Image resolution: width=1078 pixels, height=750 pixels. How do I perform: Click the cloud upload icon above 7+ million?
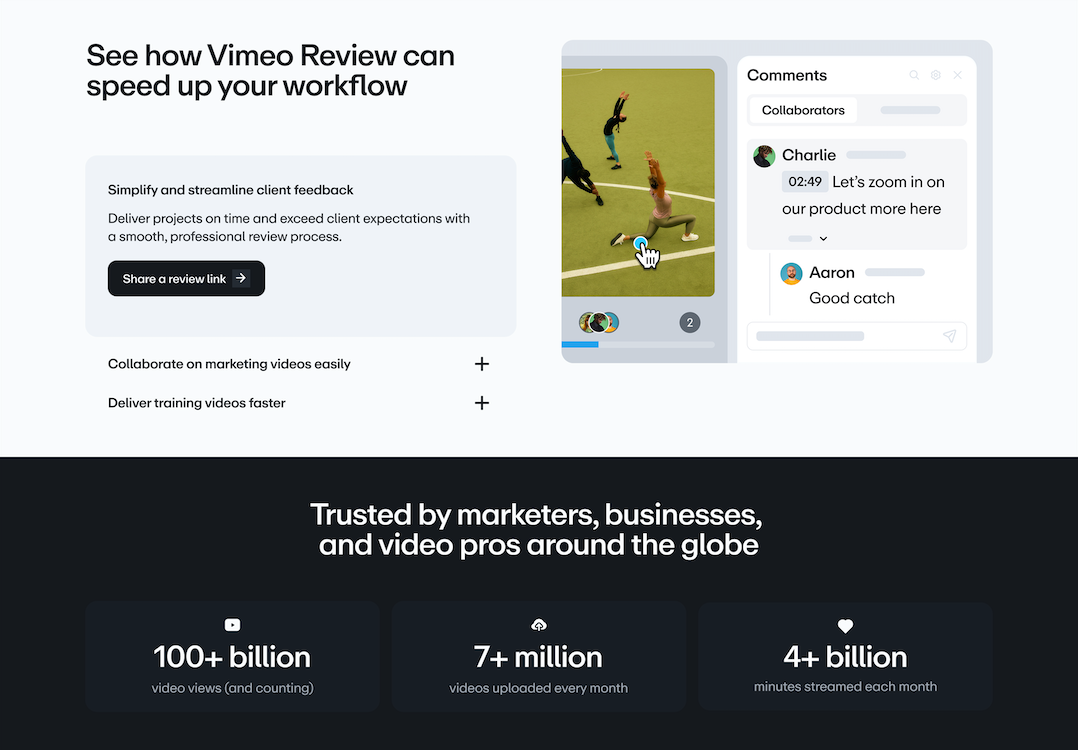[539, 625]
